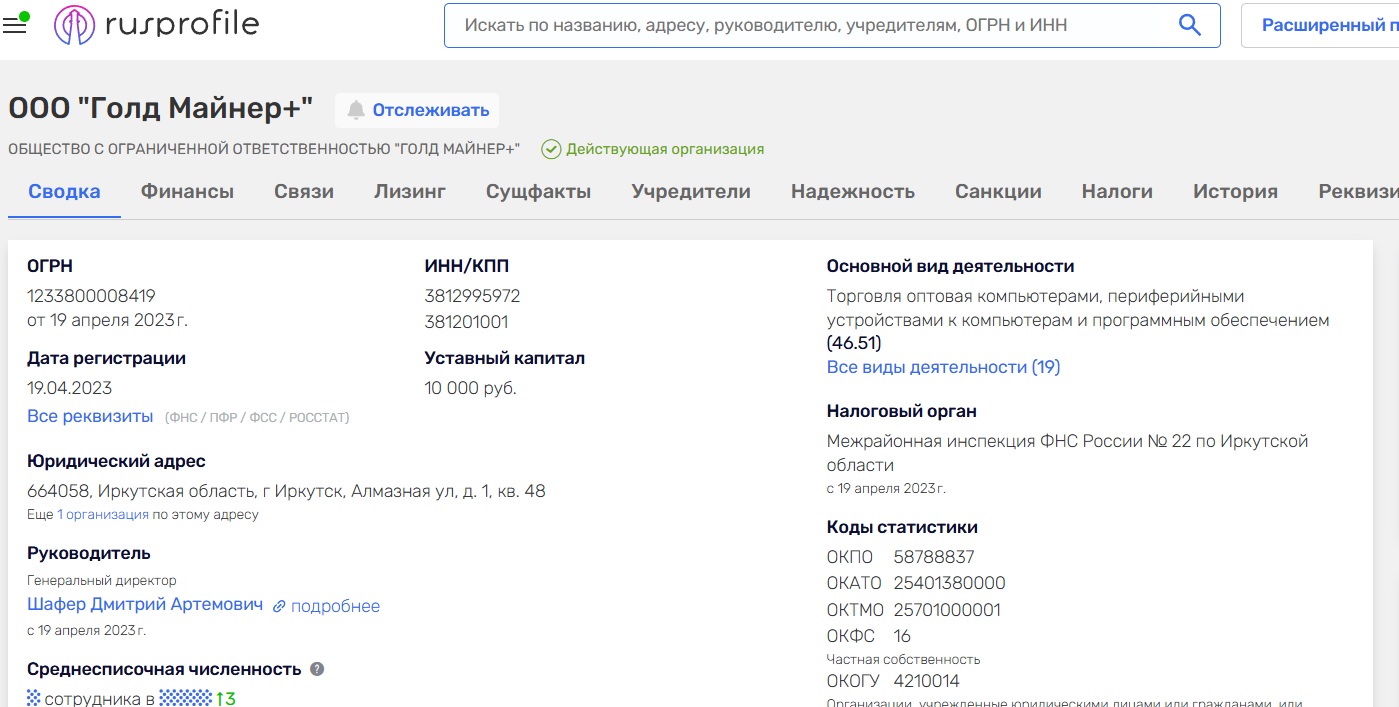Click the legal address text 664058

coord(286,491)
